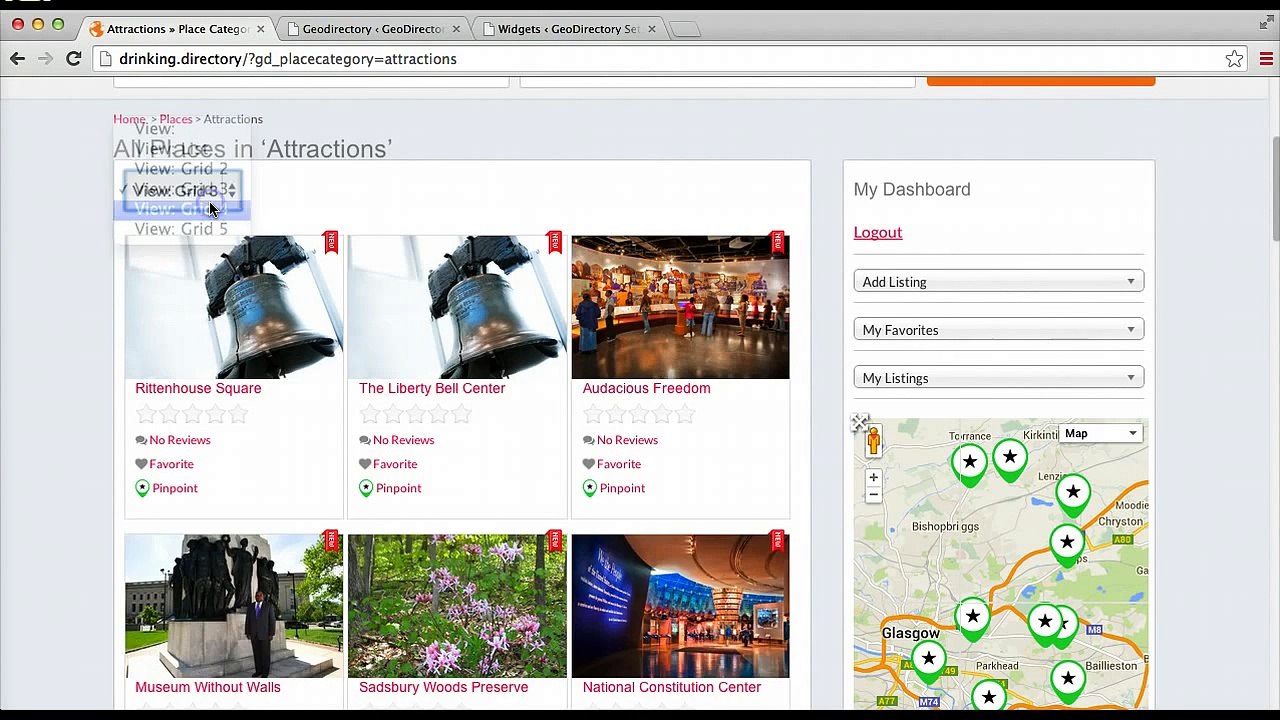Open the Chrome menu icon
Image resolution: width=1280 pixels, height=720 pixels.
point(1266,59)
